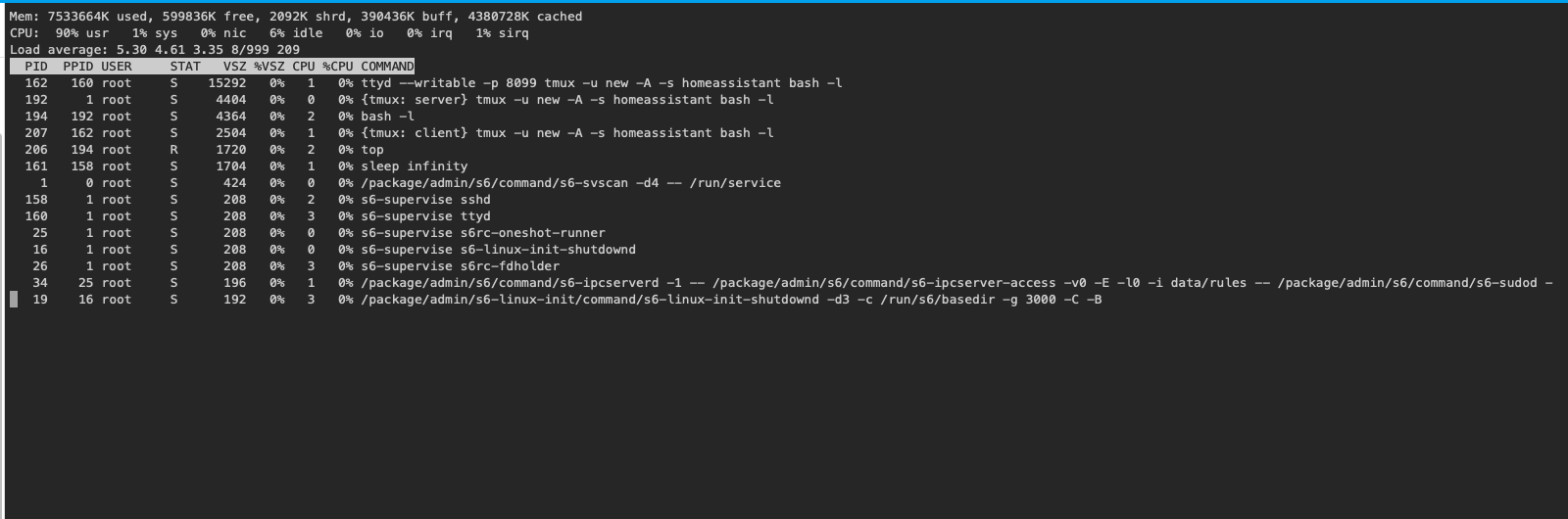Click the COMMAND column header
This screenshot has width=1568, height=519.
387,67
